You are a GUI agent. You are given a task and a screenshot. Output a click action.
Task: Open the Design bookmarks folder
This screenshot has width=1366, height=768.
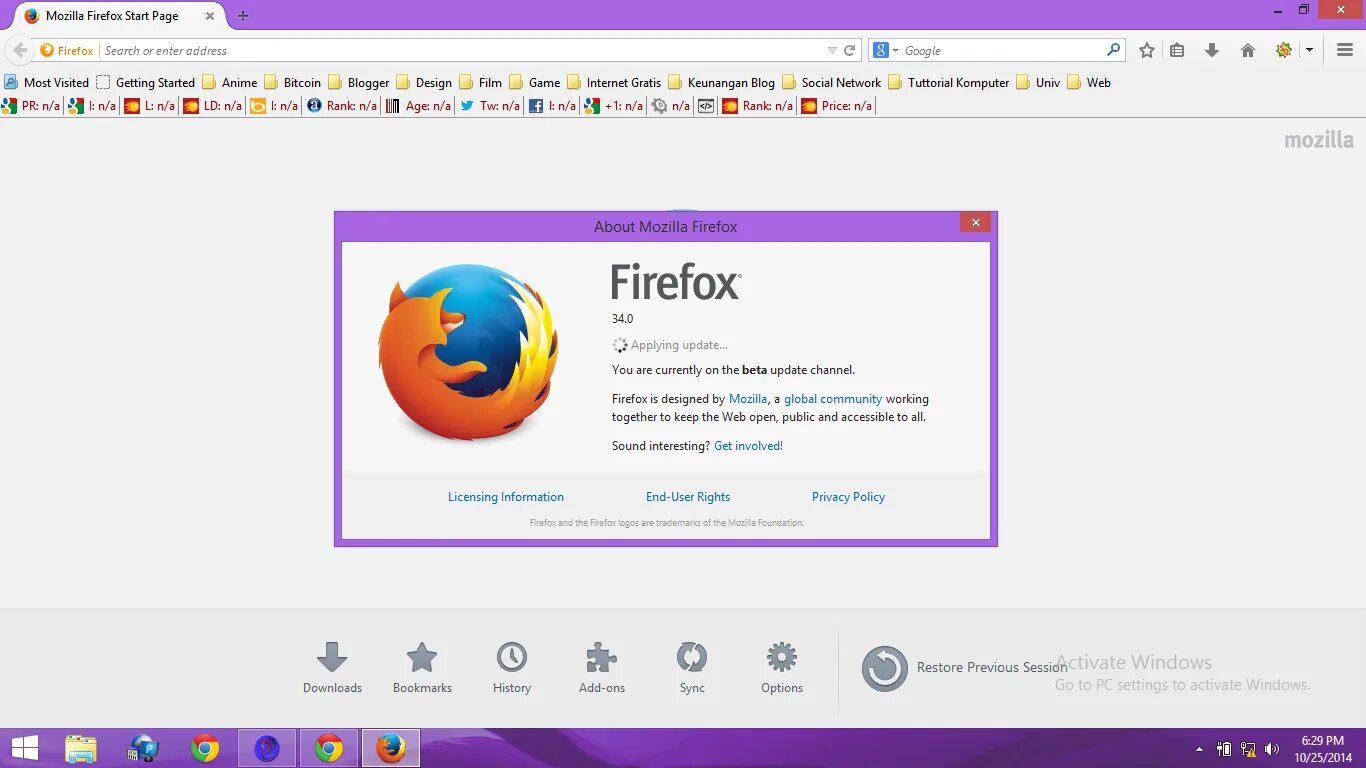(424, 83)
